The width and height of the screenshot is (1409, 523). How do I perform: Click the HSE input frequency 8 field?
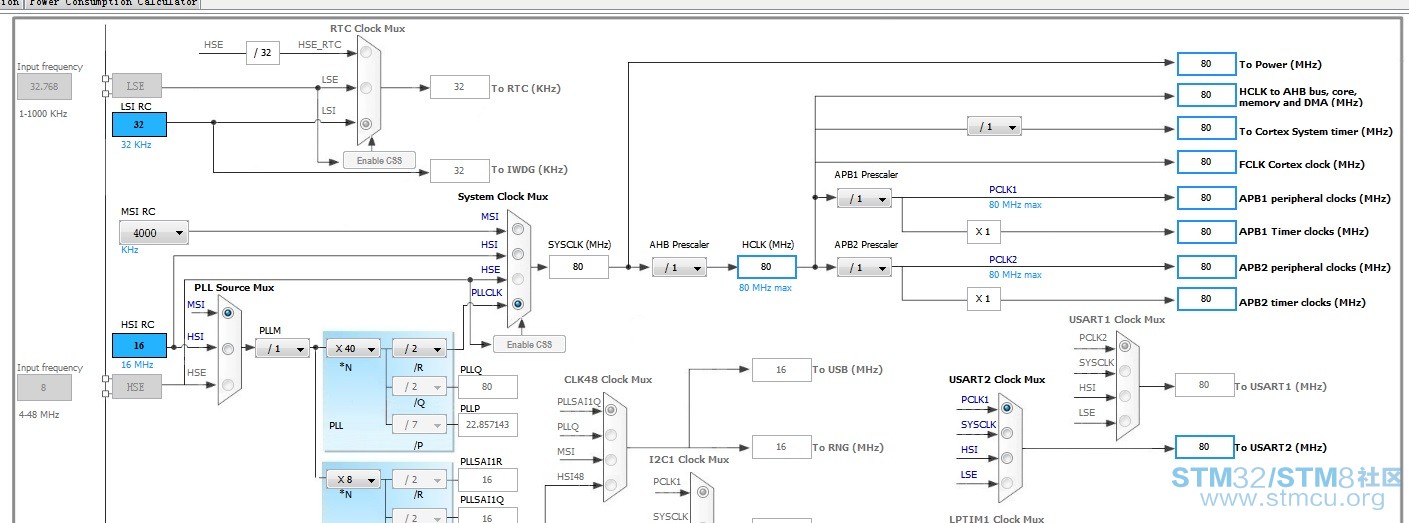tap(44, 387)
